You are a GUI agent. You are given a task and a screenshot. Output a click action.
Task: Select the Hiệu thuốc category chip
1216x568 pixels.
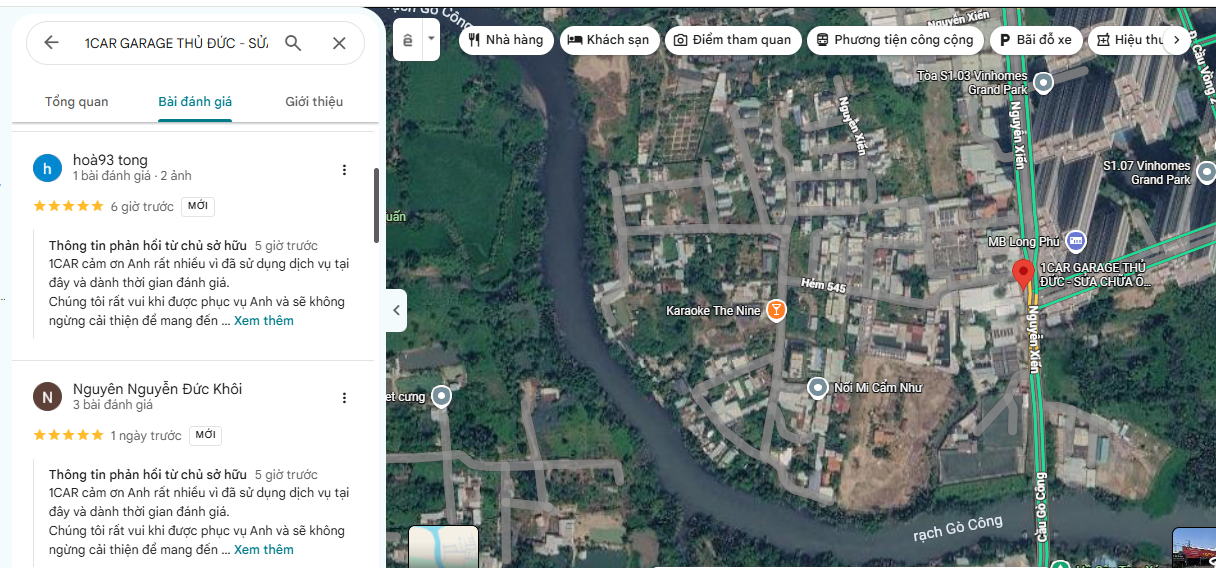[1128, 40]
